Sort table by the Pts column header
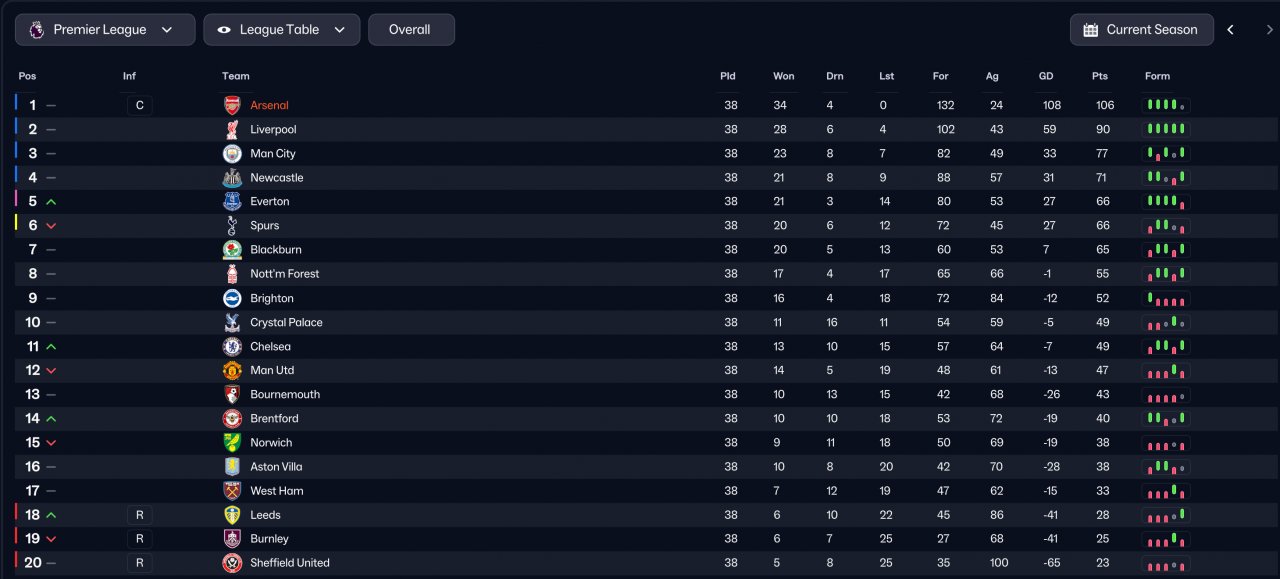Screen dimensions: 1280x579 (1100, 76)
